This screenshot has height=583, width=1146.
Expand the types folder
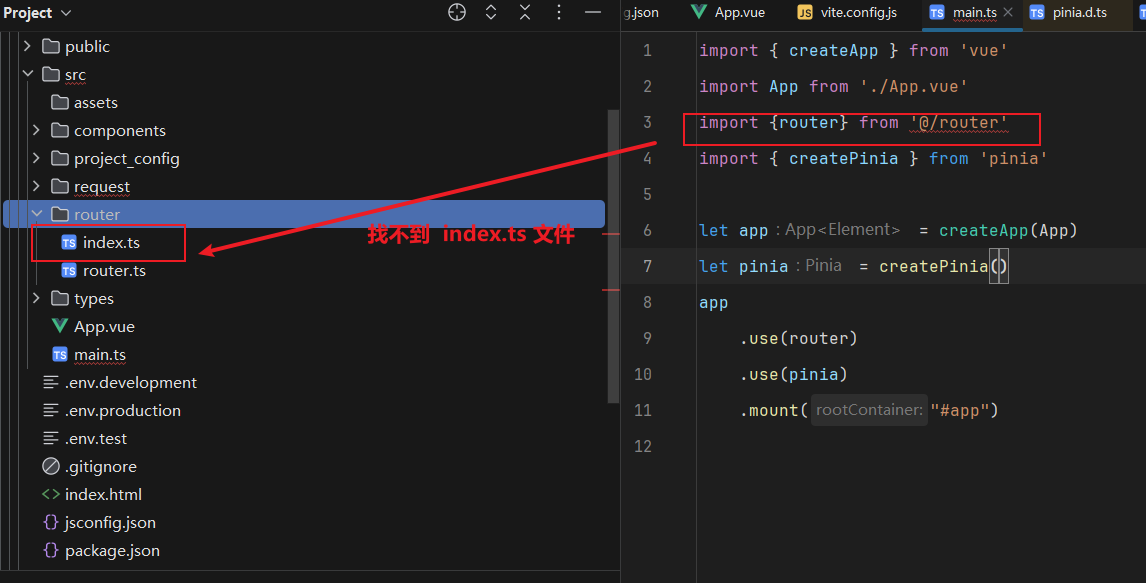pyautogui.click(x=37, y=298)
